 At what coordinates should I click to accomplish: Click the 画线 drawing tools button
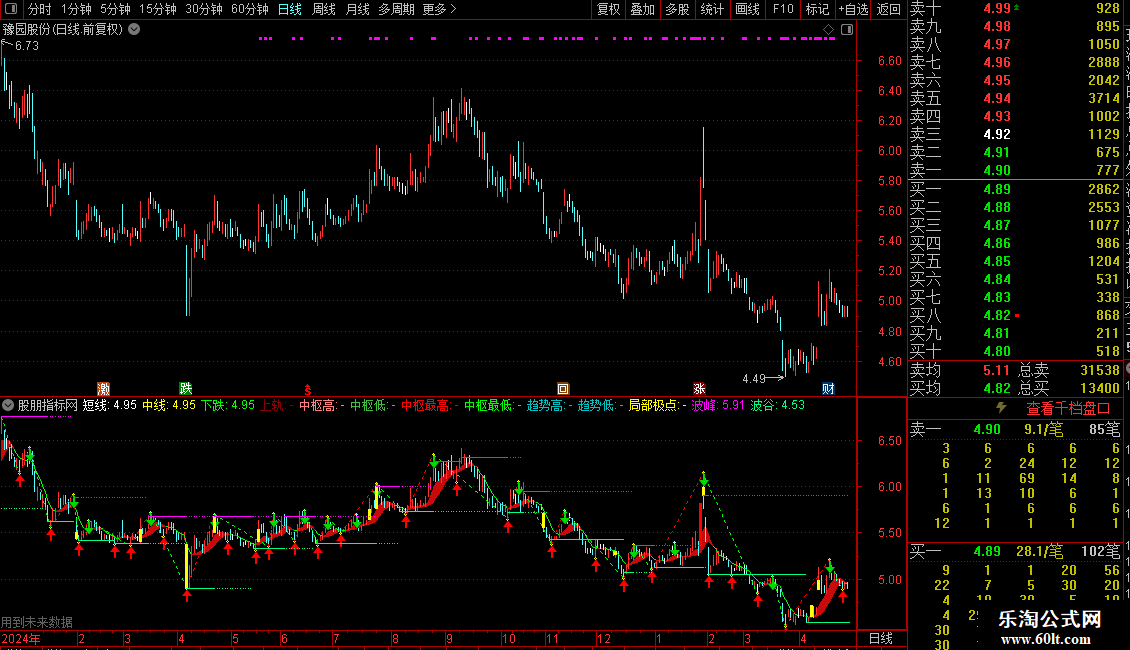coord(747,9)
